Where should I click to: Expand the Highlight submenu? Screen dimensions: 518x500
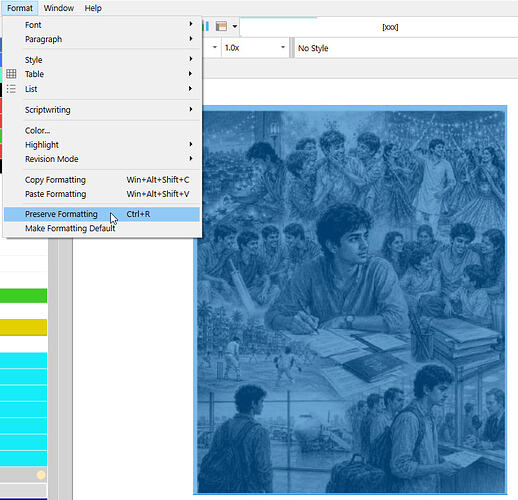(102, 145)
